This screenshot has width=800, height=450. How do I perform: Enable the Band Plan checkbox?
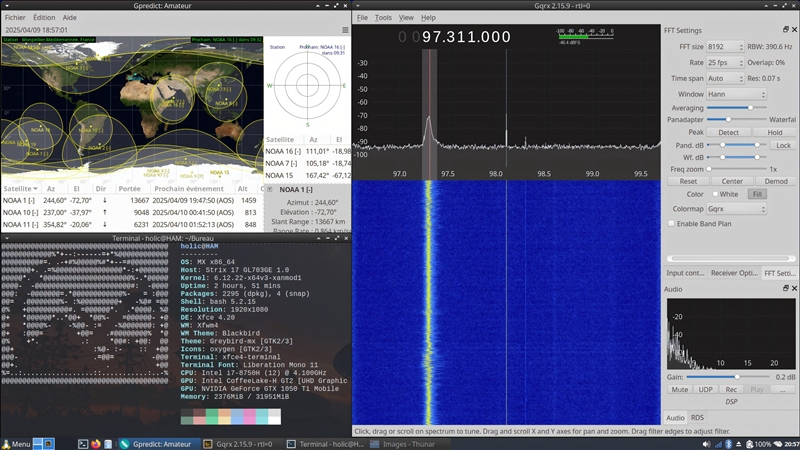[672, 223]
